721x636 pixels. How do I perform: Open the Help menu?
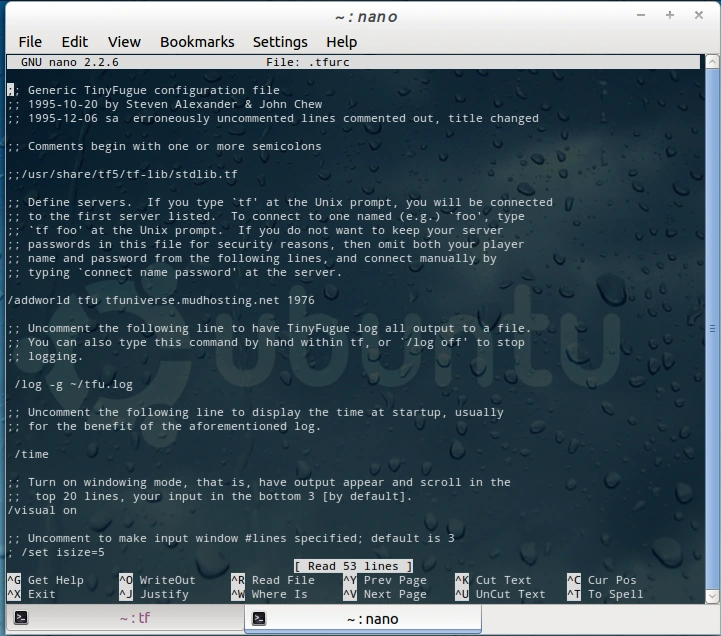[x=341, y=42]
